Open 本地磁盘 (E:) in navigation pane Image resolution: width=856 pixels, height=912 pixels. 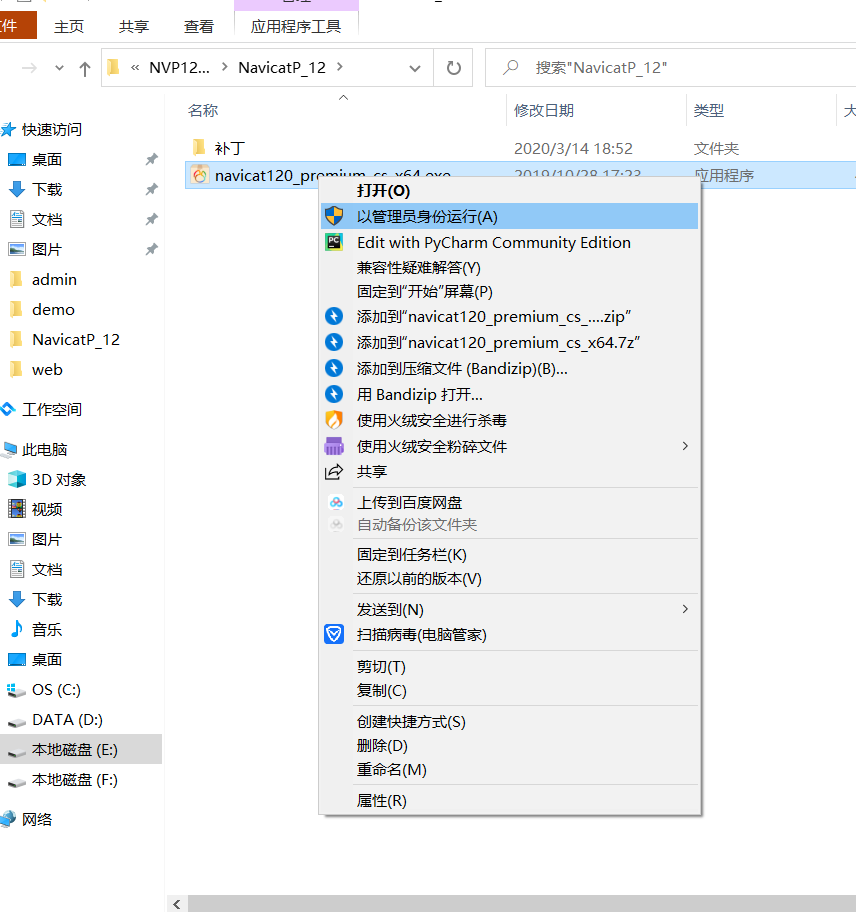81,749
